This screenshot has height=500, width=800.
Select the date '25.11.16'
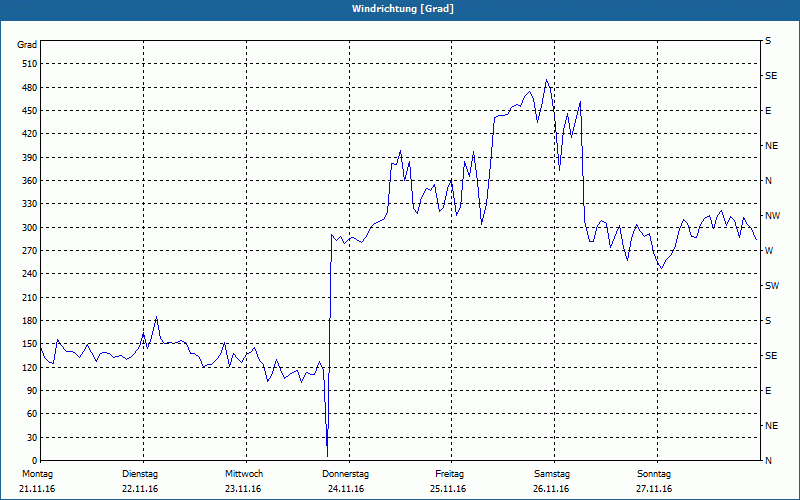pos(448,489)
